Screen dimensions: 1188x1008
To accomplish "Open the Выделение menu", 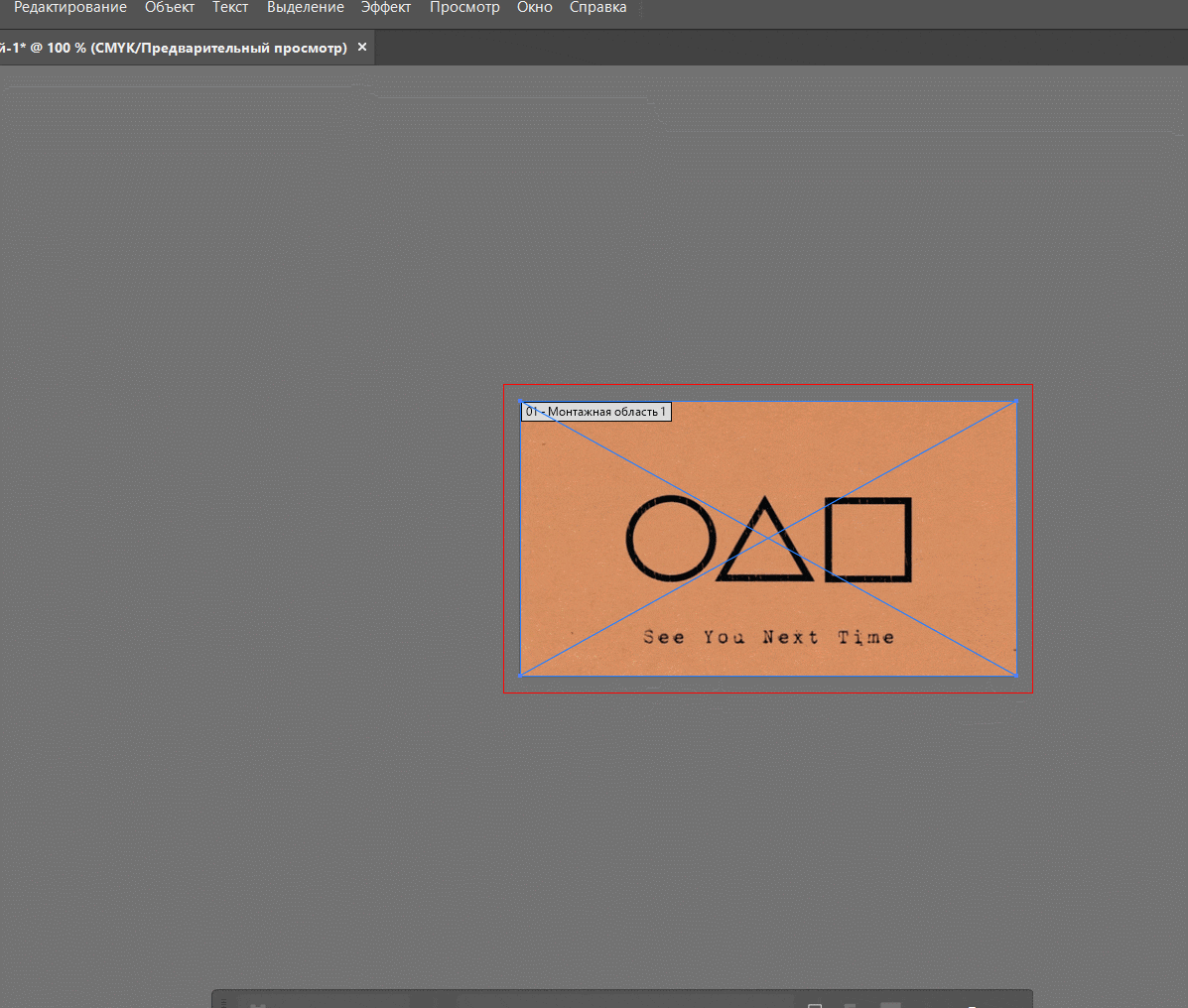I will click(x=306, y=8).
